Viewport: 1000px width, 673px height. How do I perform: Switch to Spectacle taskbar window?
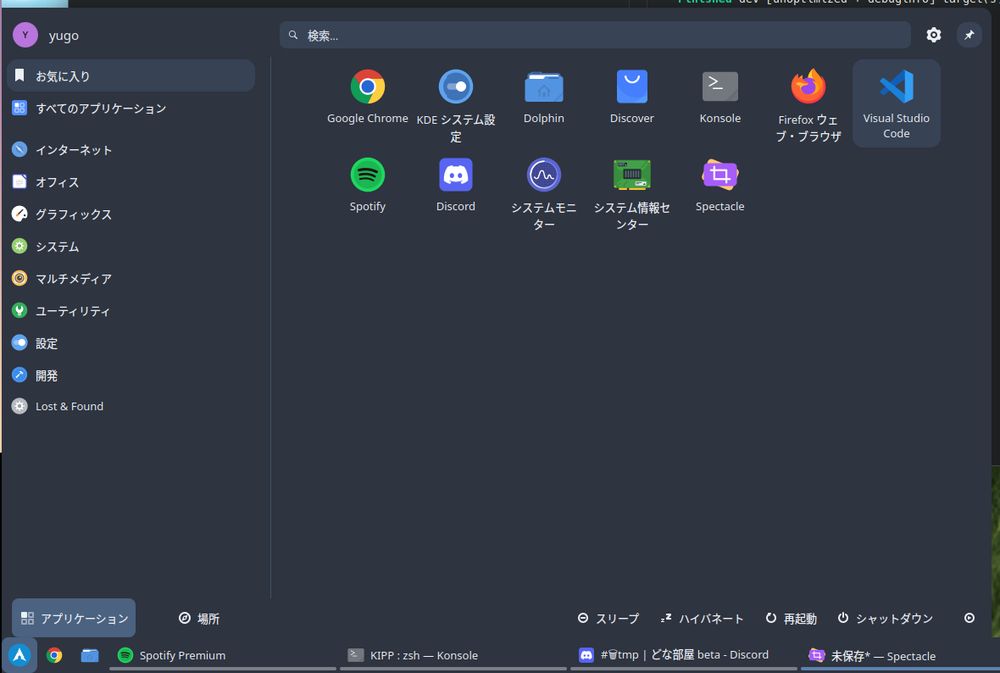tap(900, 655)
